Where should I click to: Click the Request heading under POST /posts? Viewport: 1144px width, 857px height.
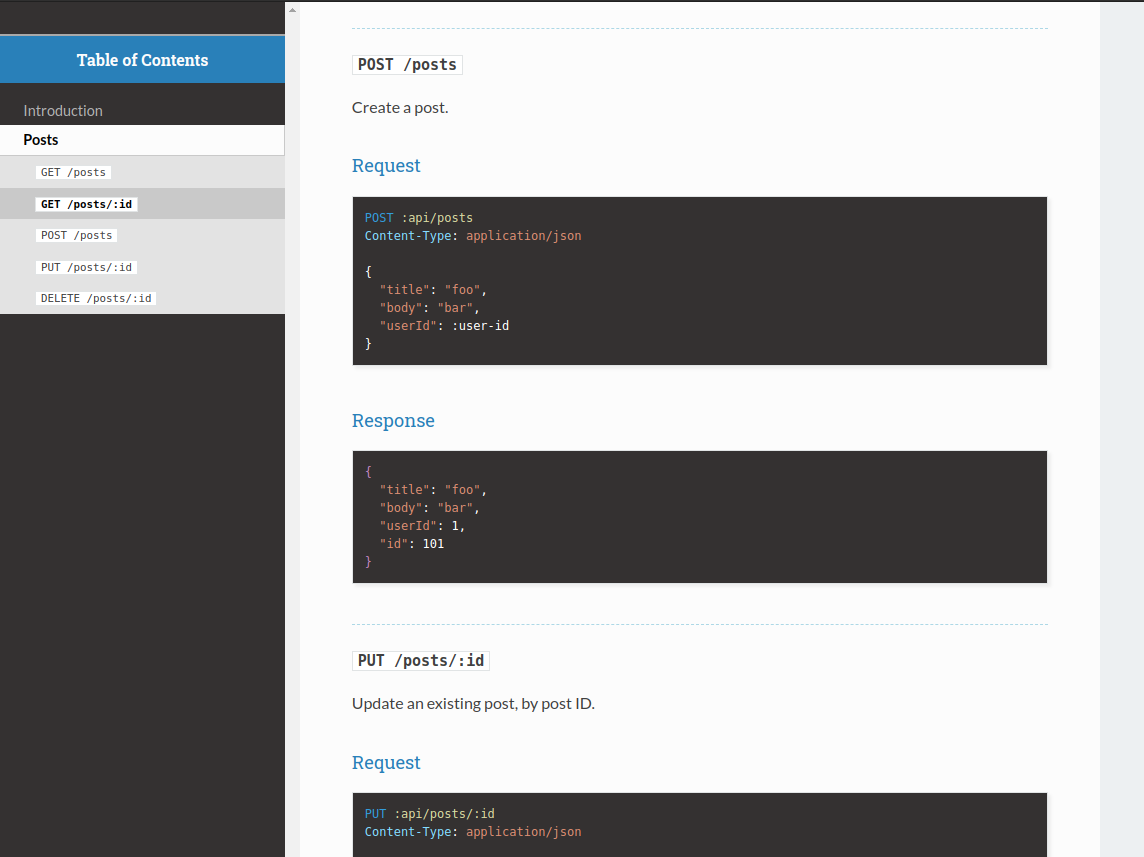386,166
